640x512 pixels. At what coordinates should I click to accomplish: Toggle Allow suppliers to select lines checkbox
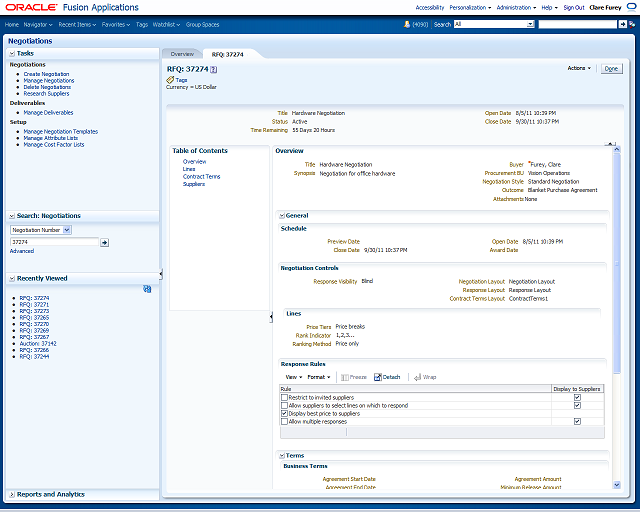(x=284, y=405)
